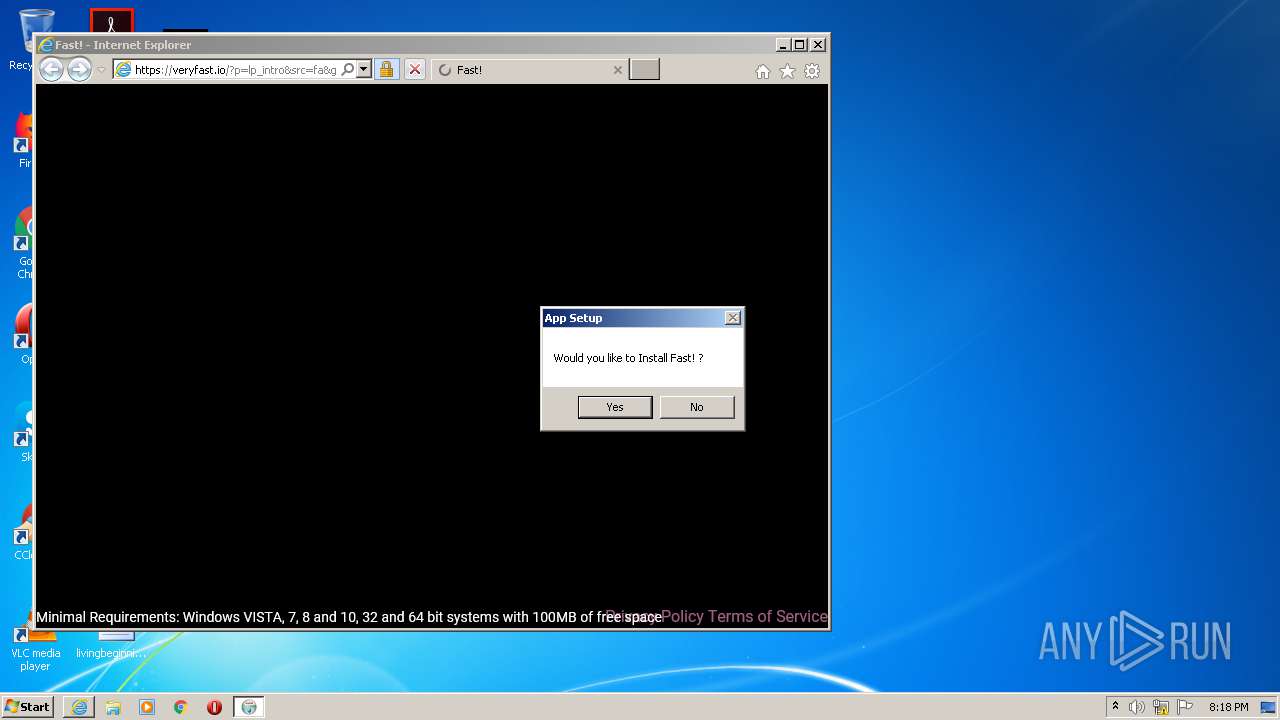The height and width of the screenshot is (720, 1280).
Task: Minimize the Internet Explorer window
Action: click(x=783, y=45)
